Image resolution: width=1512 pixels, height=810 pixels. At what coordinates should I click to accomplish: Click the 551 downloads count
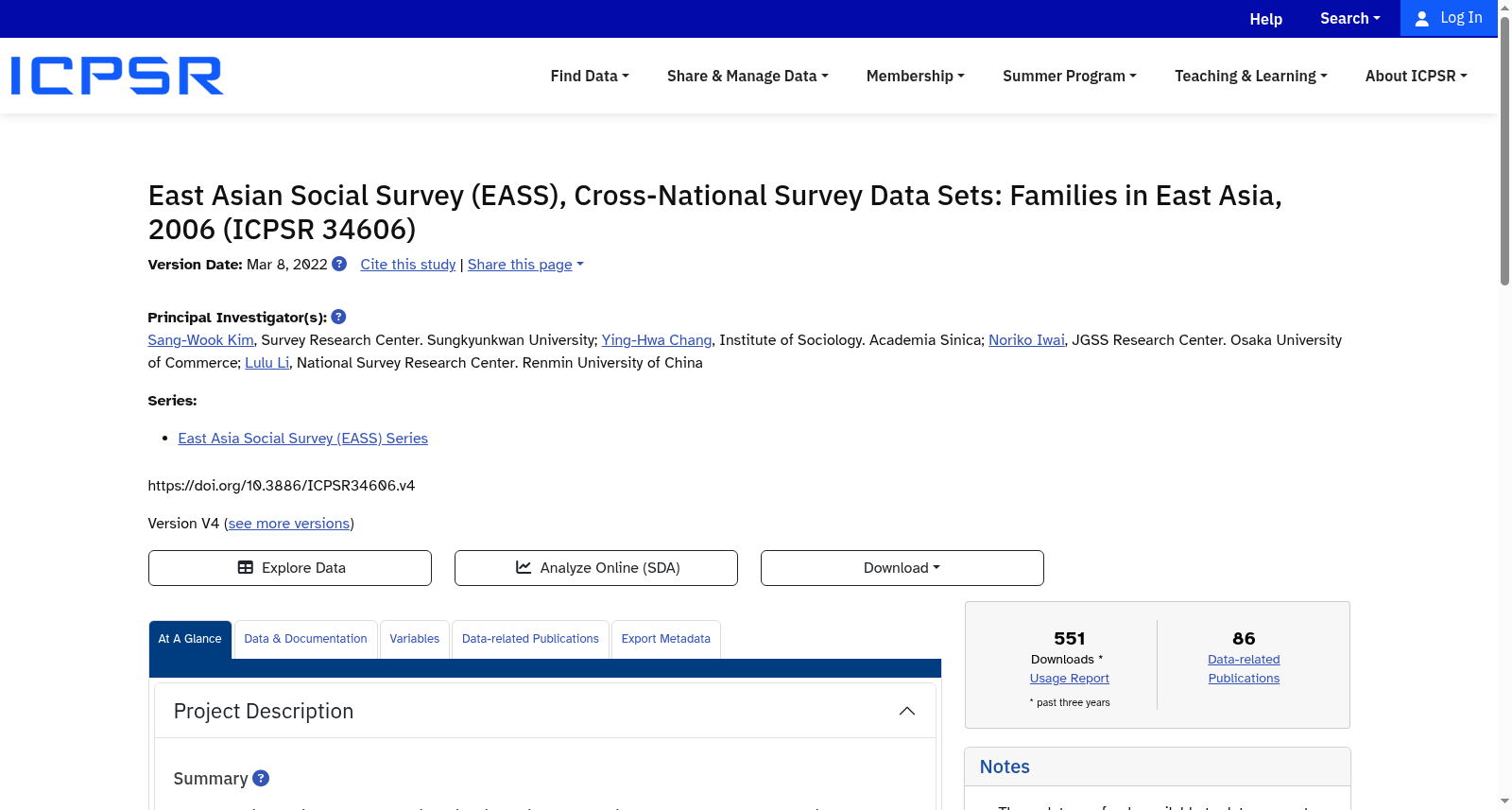tap(1070, 639)
